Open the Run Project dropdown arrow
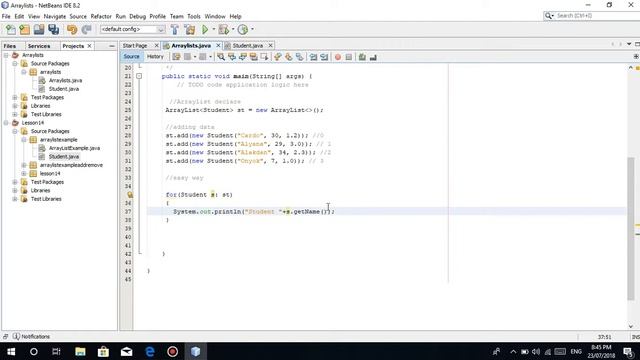640x360 pixels. pos(213,29)
